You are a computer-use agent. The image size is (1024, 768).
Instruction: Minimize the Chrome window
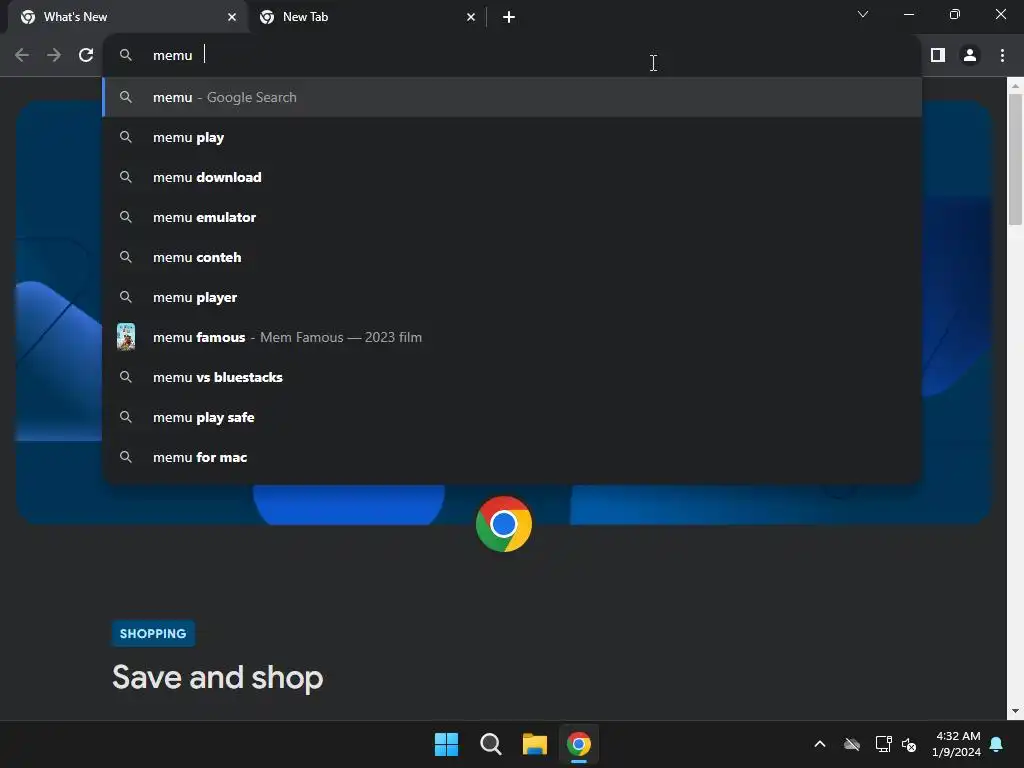[909, 14]
